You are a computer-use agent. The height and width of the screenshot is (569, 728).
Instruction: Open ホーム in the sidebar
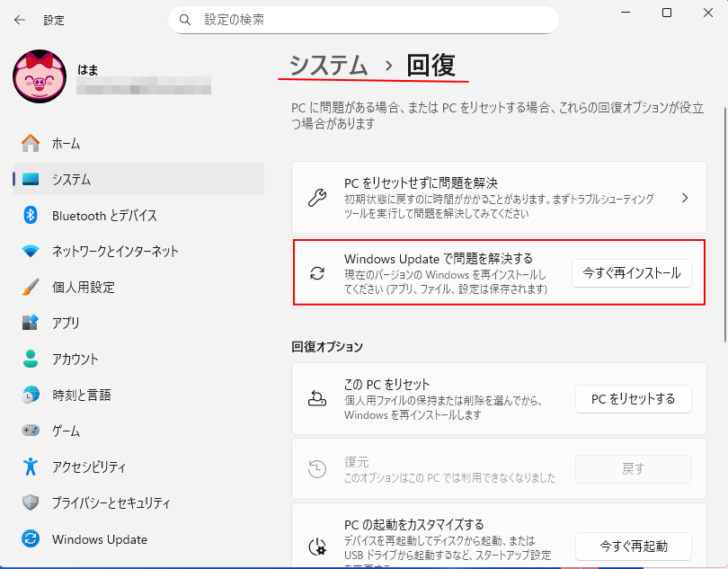point(138,143)
